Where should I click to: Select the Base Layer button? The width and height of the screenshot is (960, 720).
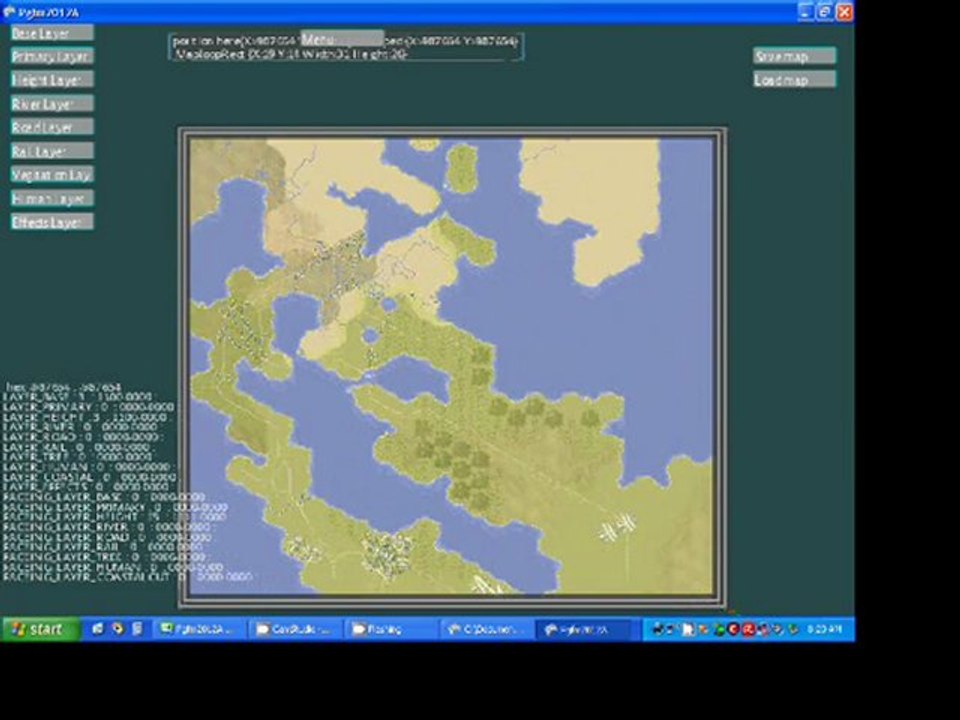[52, 33]
